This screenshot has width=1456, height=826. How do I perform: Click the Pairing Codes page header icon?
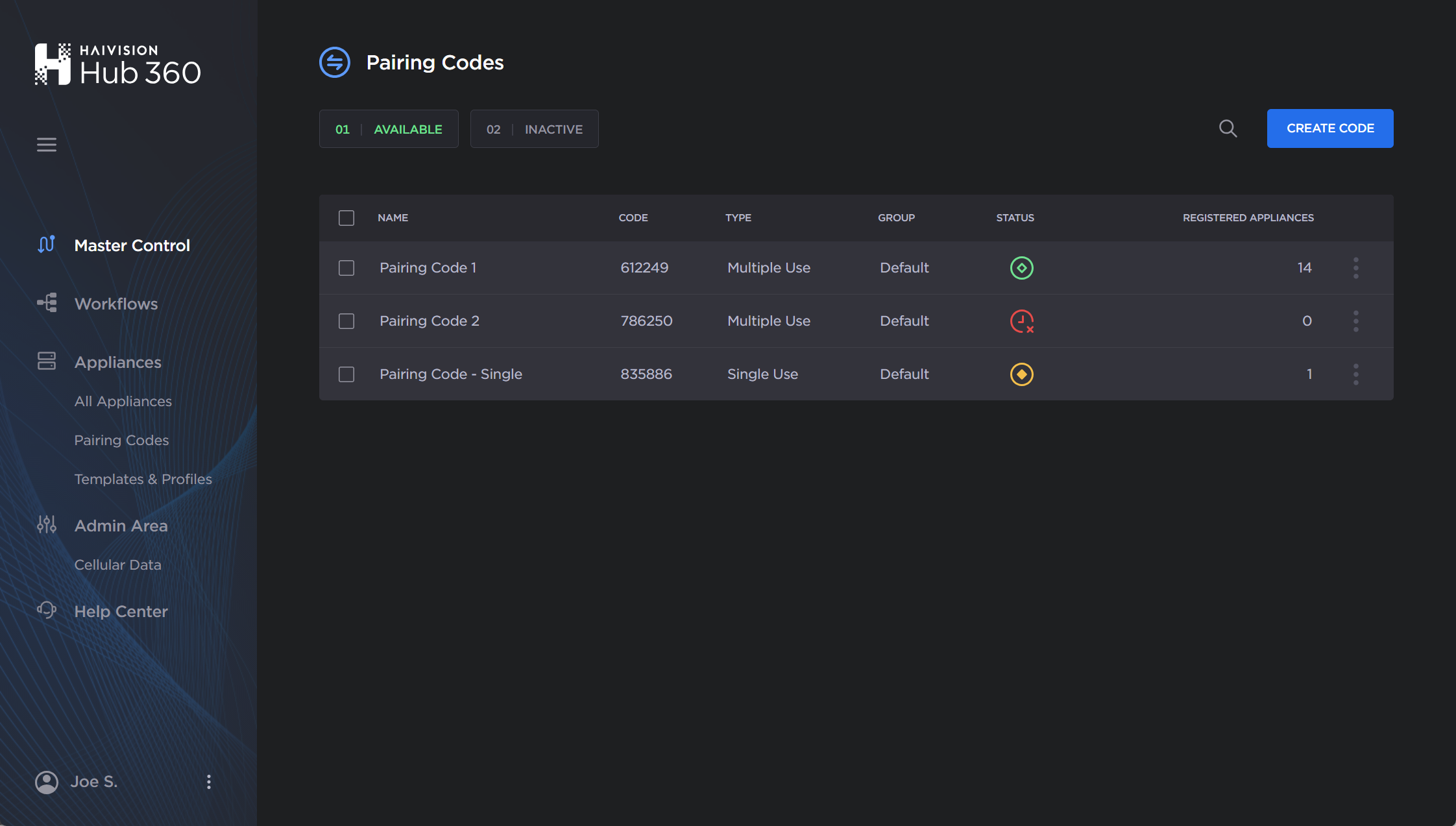coord(334,62)
